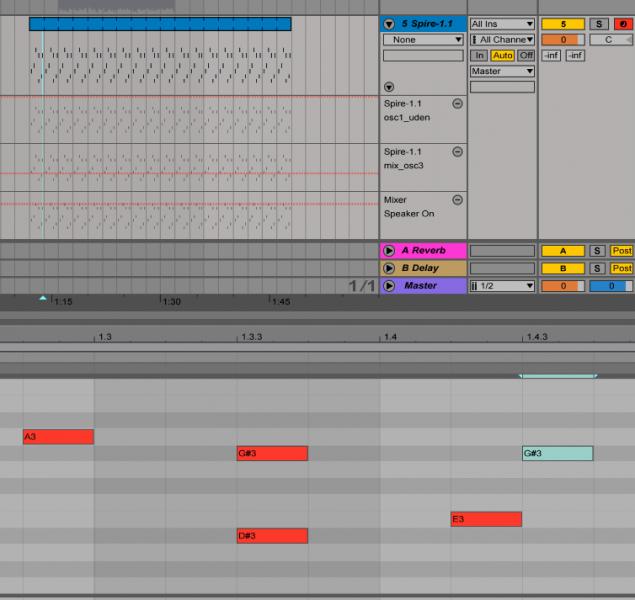Open the 1/2 master output dropdown

tap(502, 286)
